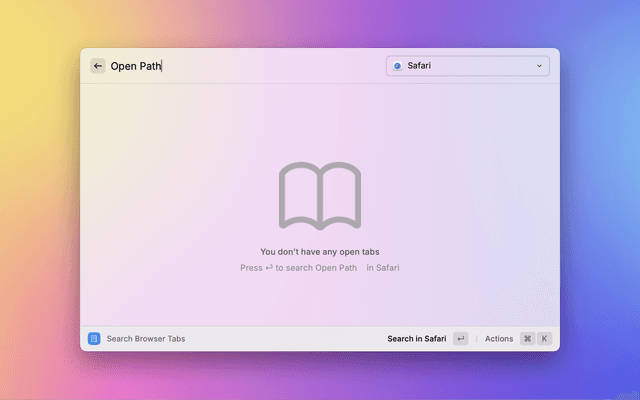Open the Actions menu
Image resolution: width=640 pixels, height=400 pixels.
pyautogui.click(x=498, y=339)
